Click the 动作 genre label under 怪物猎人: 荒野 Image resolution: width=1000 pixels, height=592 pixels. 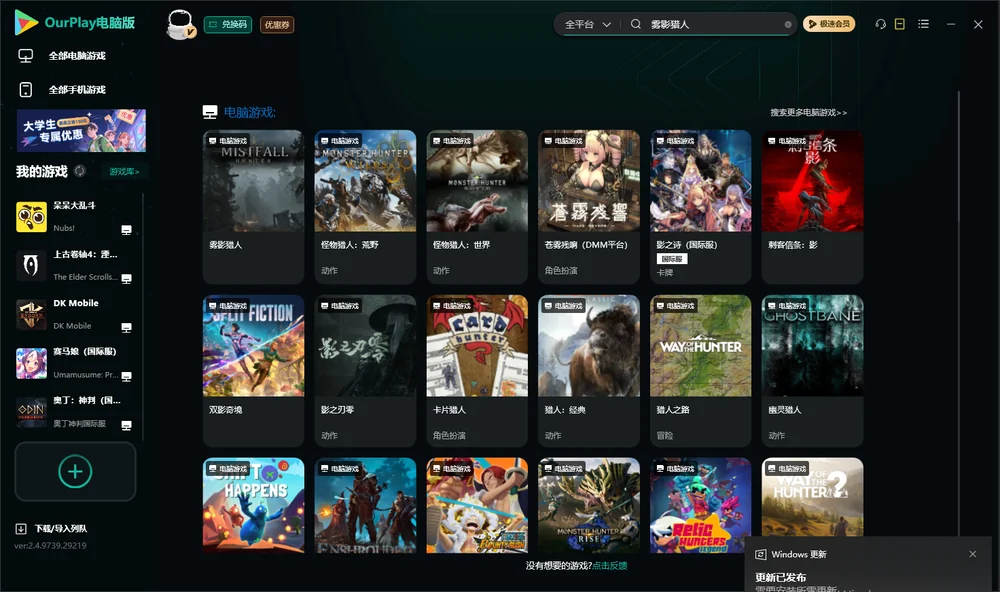[329, 270]
